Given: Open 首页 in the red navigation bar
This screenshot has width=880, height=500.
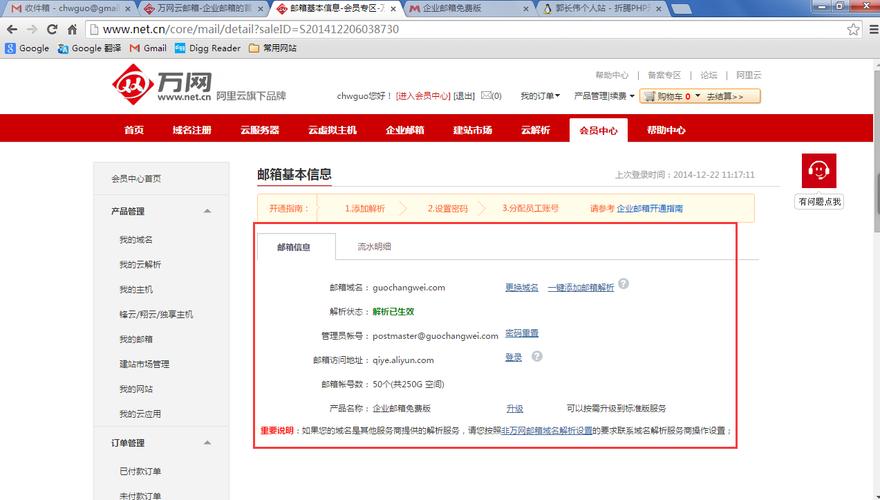Looking at the screenshot, I should (134, 130).
